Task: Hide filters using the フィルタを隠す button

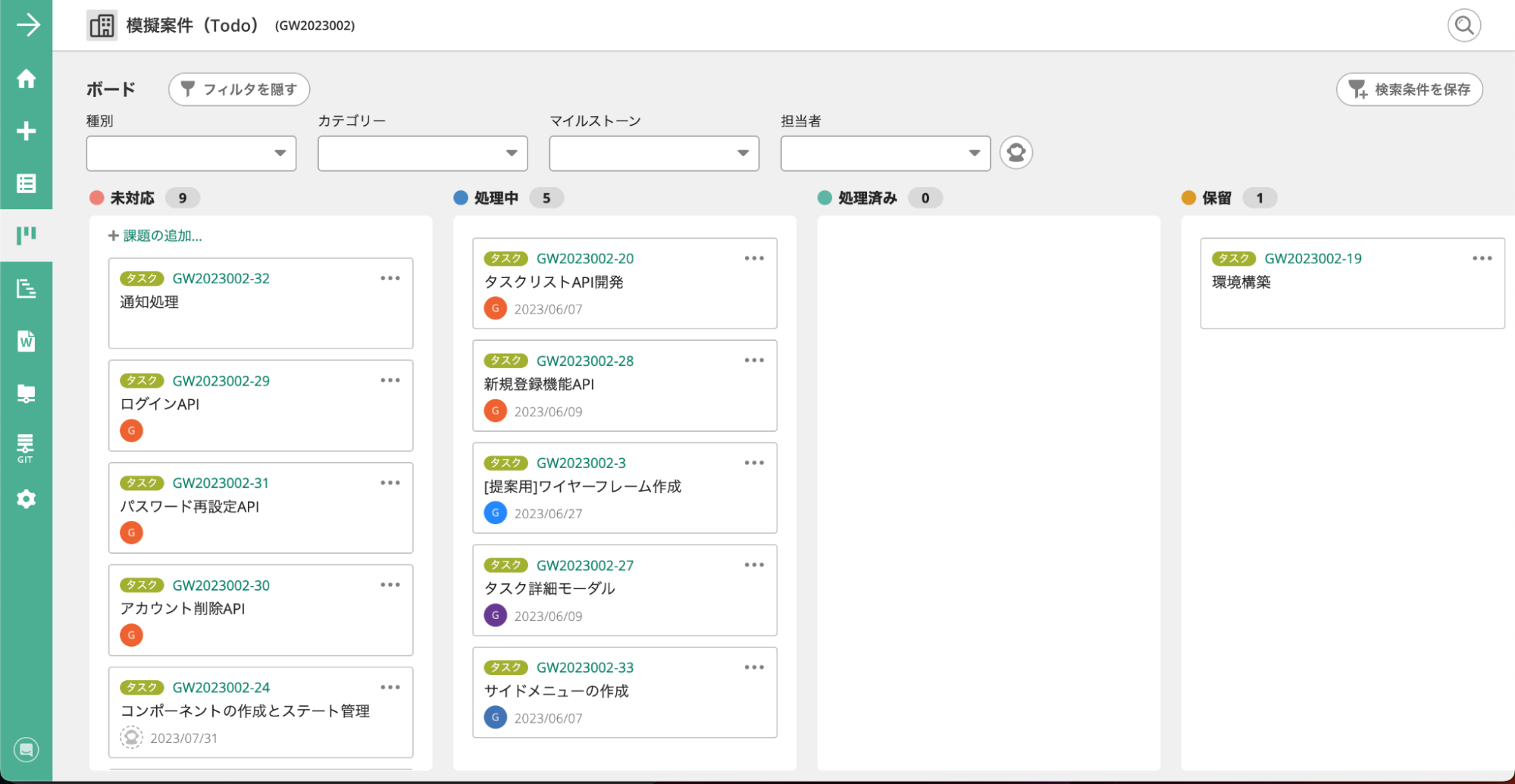Action: [x=238, y=89]
